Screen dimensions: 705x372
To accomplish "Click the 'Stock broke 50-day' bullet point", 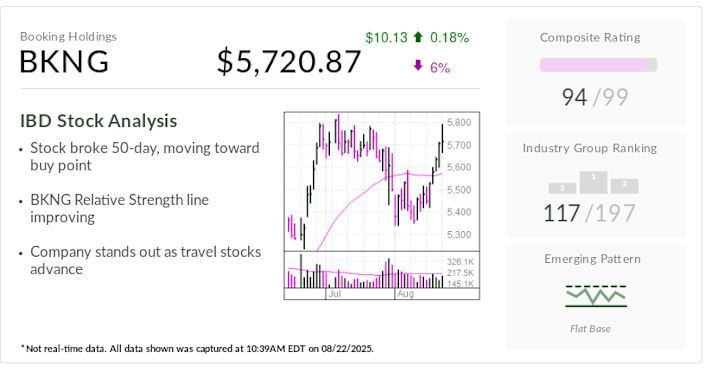I will point(145,157).
